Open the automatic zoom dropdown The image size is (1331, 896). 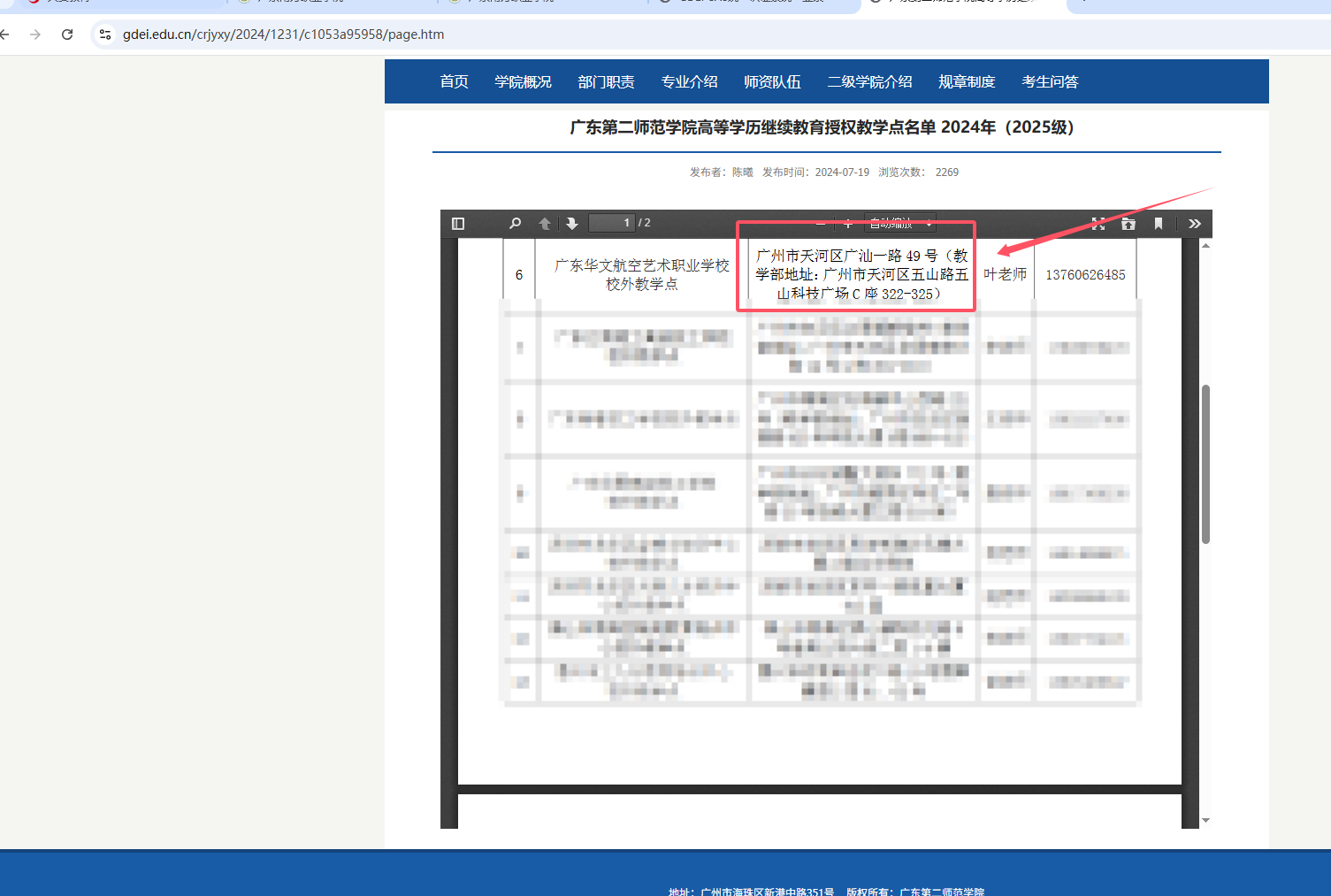[899, 224]
